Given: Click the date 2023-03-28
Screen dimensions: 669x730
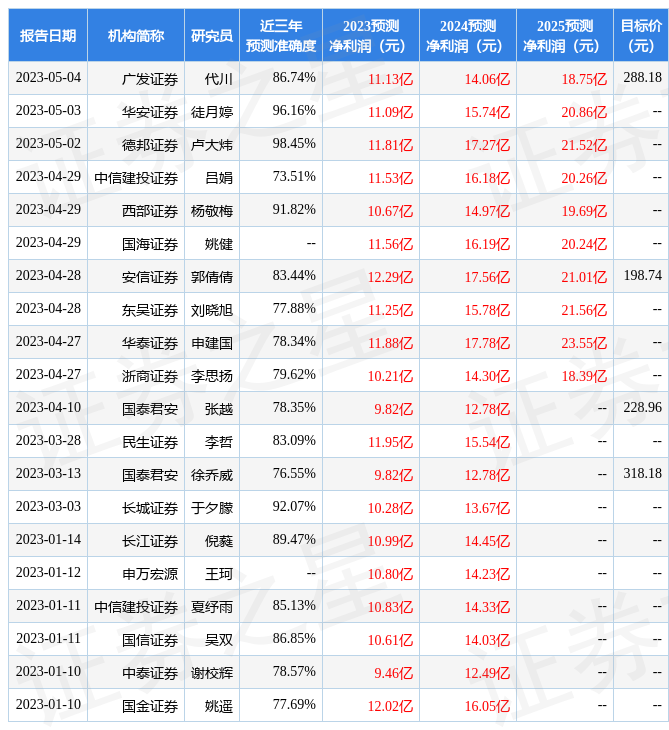Looking at the screenshot, I should click(48, 440).
